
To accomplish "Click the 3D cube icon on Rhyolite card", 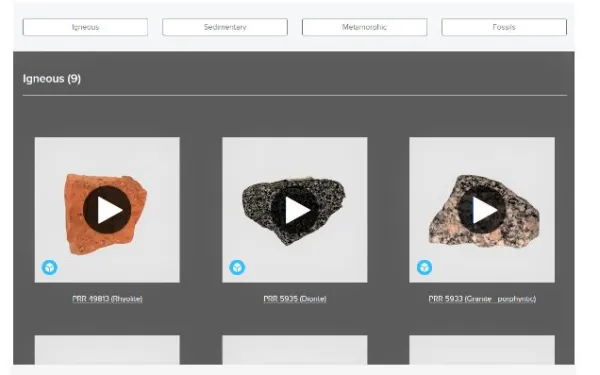I will tap(50, 267).
